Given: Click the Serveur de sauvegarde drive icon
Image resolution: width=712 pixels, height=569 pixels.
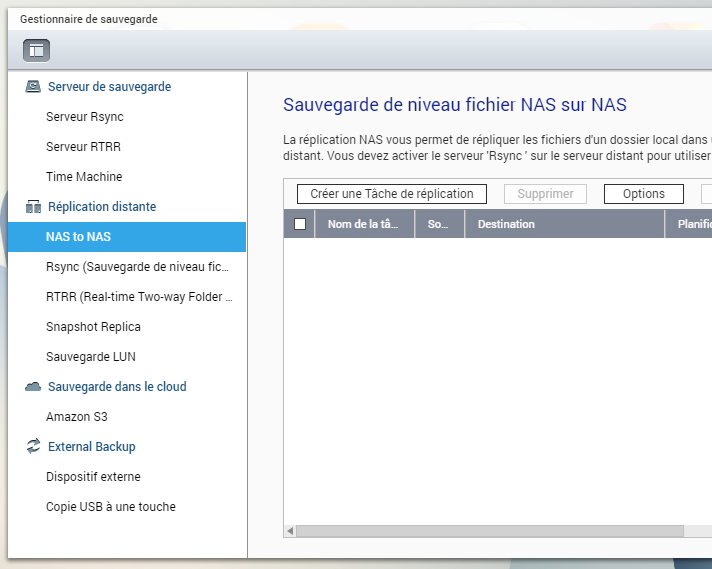Looking at the screenshot, I should coord(33,87).
